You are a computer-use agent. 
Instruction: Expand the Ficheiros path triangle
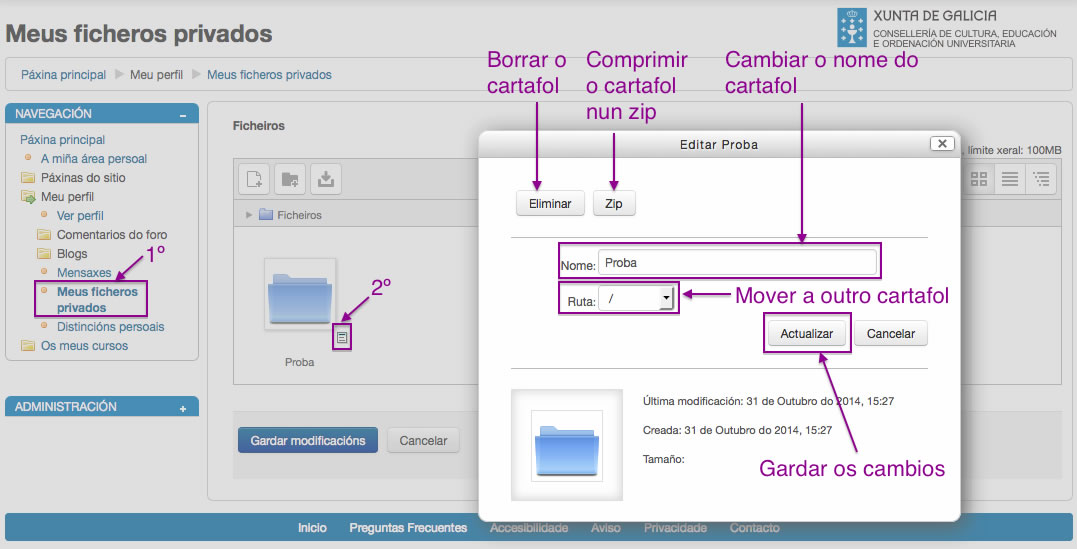click(x=249, y=215)
